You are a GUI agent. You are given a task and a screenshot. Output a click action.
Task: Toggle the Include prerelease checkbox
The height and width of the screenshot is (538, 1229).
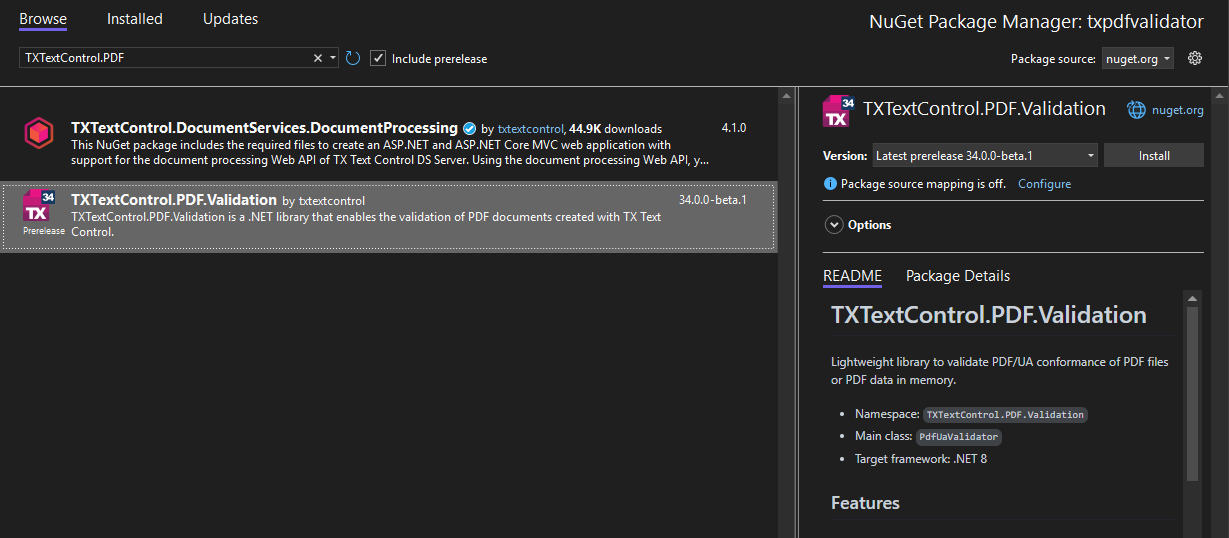tap(378, 58)
